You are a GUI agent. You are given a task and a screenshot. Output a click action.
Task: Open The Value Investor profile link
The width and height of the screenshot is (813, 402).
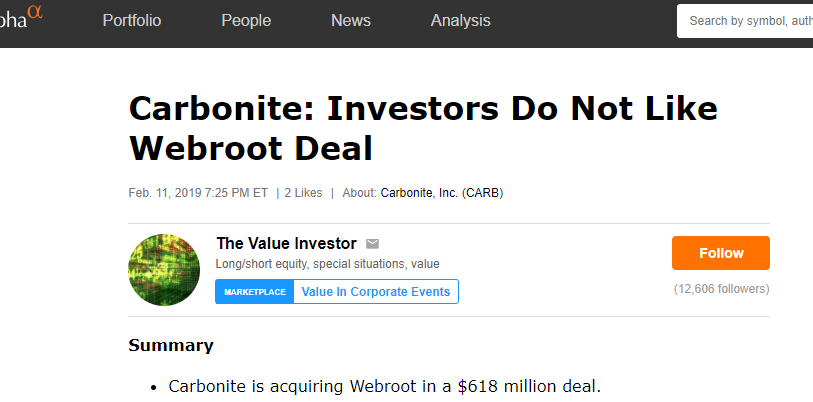point(287,244)
